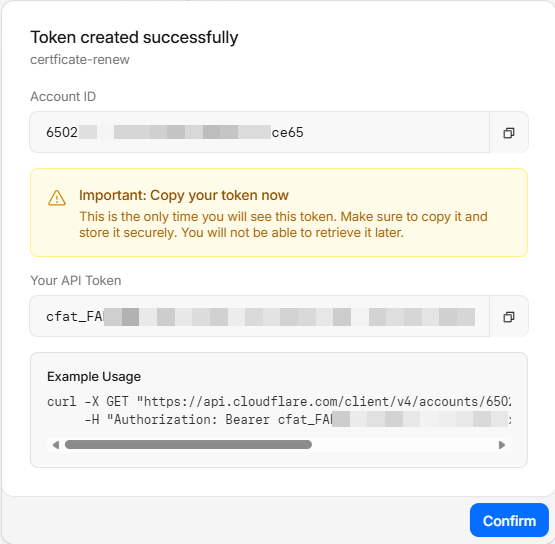555x544 pixels.
Task: Click the 6502 start of Account ID
Action: pyautogui.click(x=62, y=132)
